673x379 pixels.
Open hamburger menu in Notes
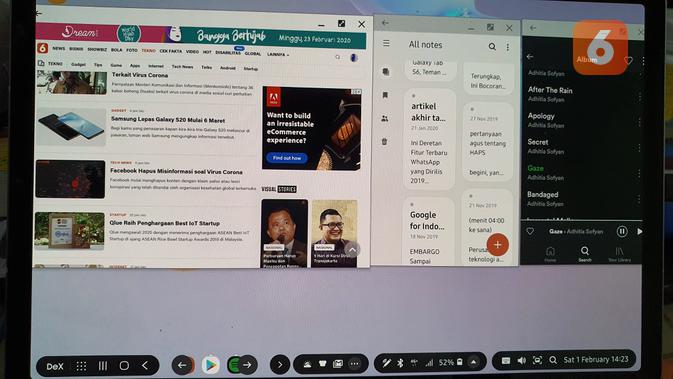click(x=386, y=43)
